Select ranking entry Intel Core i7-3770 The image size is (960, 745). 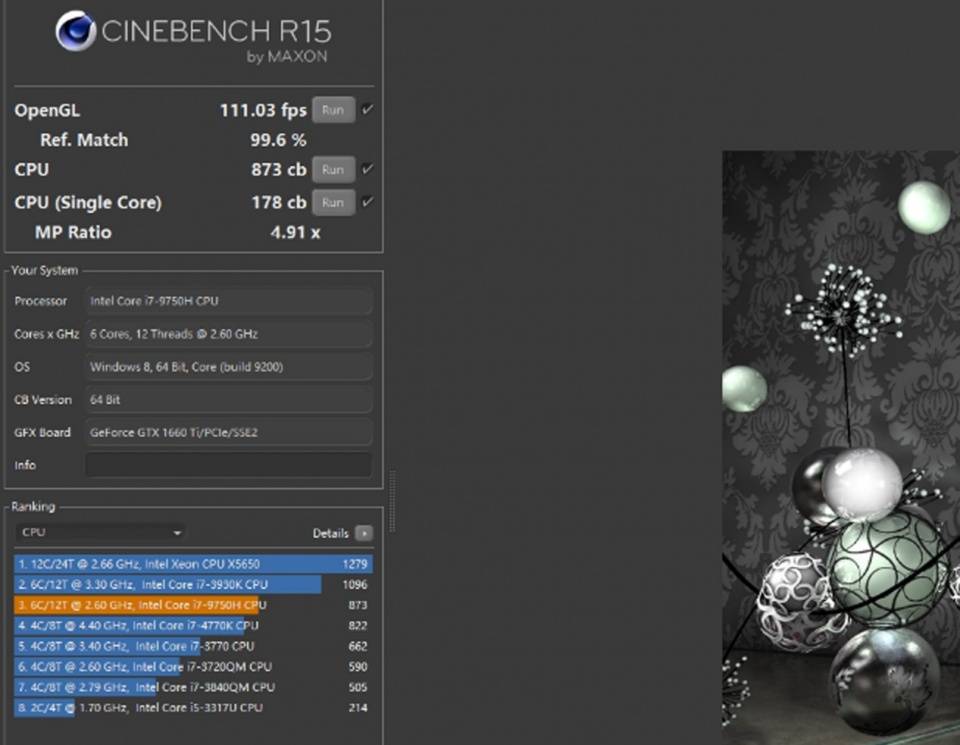(x=193, y=646)
